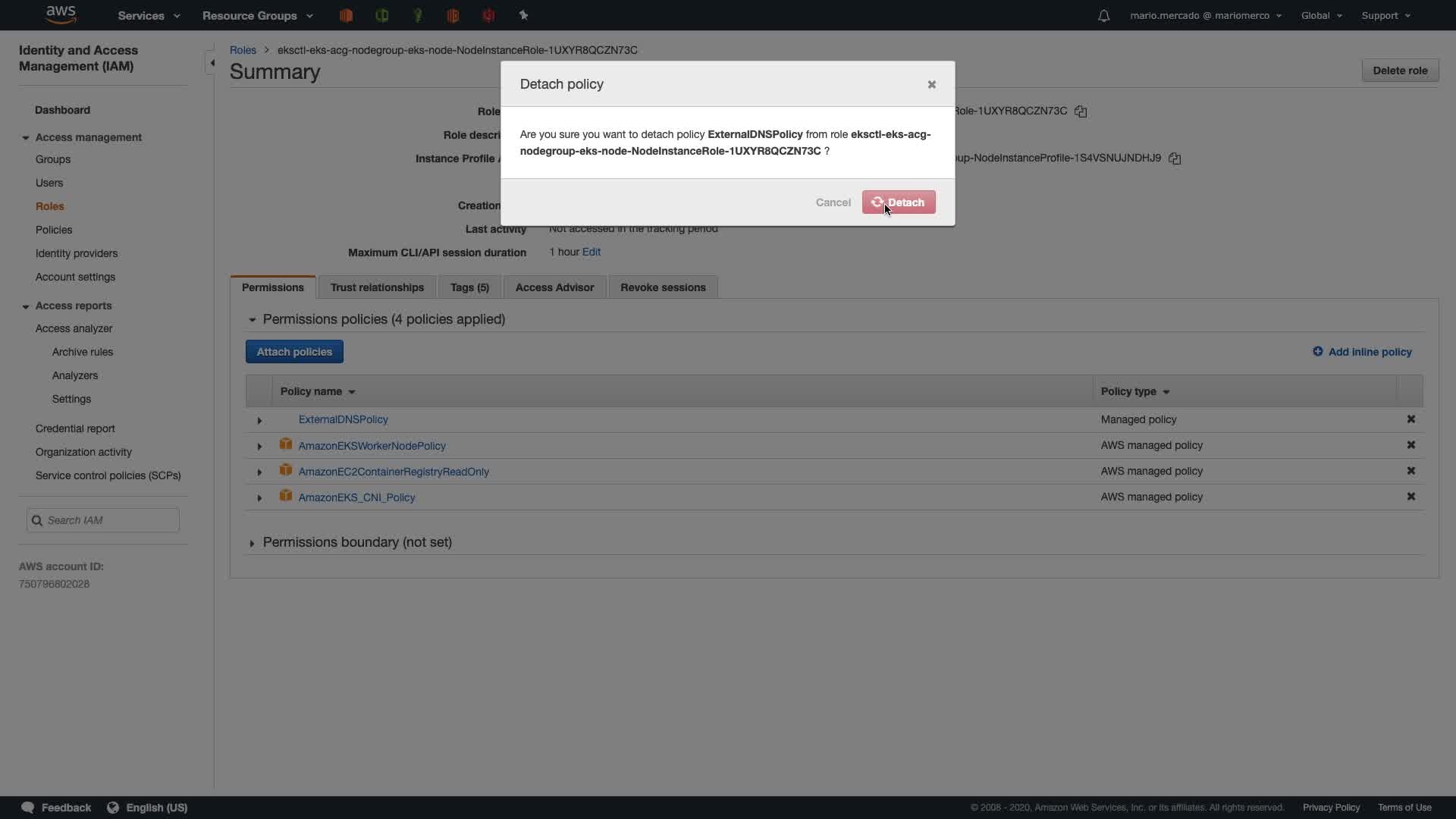Open the Services dropdown menu
Viewport: 1456px width, 819px height.
(x=149, y=15)
